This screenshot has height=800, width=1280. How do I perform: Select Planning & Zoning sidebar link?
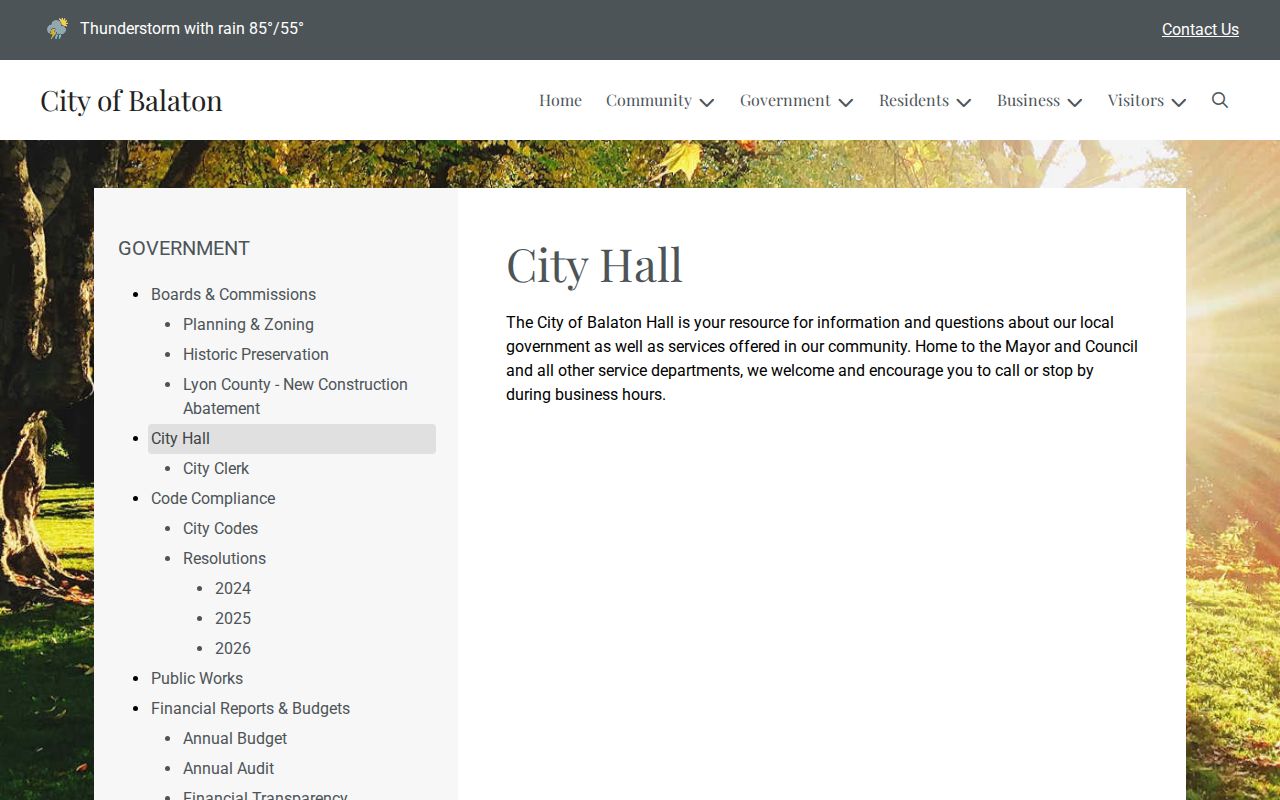pos(248,324)
